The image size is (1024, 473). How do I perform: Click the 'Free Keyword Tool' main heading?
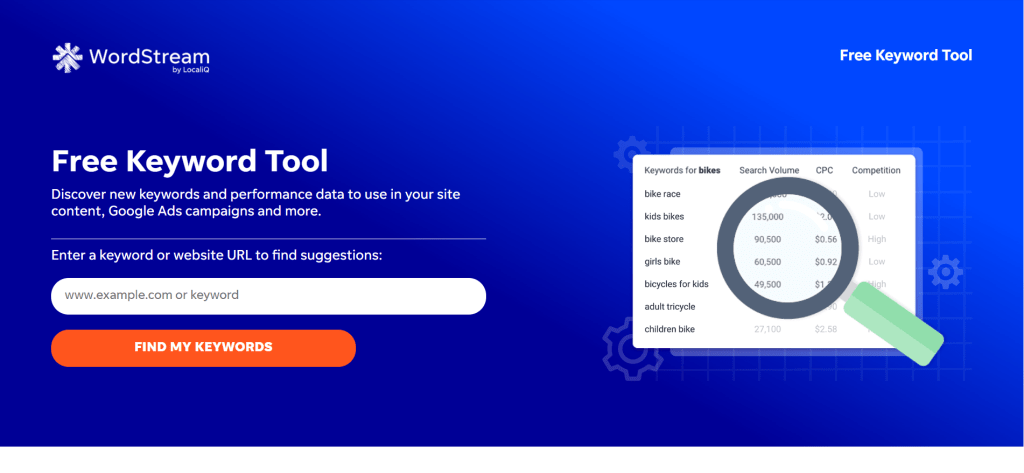(x=189, y=162)
